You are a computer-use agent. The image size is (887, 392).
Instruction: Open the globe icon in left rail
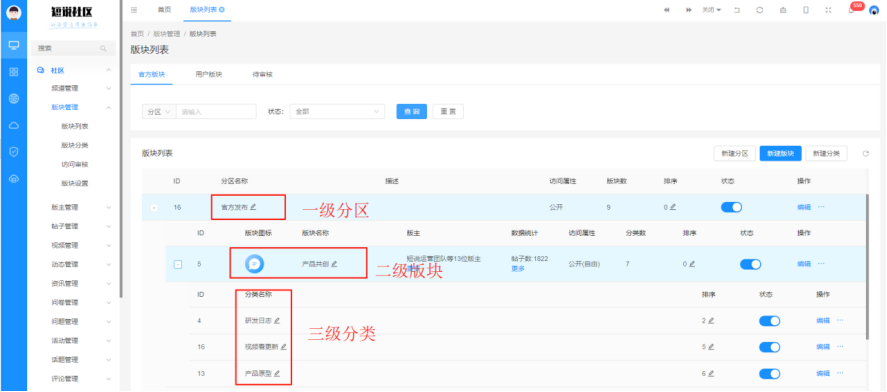click(14, 98)
